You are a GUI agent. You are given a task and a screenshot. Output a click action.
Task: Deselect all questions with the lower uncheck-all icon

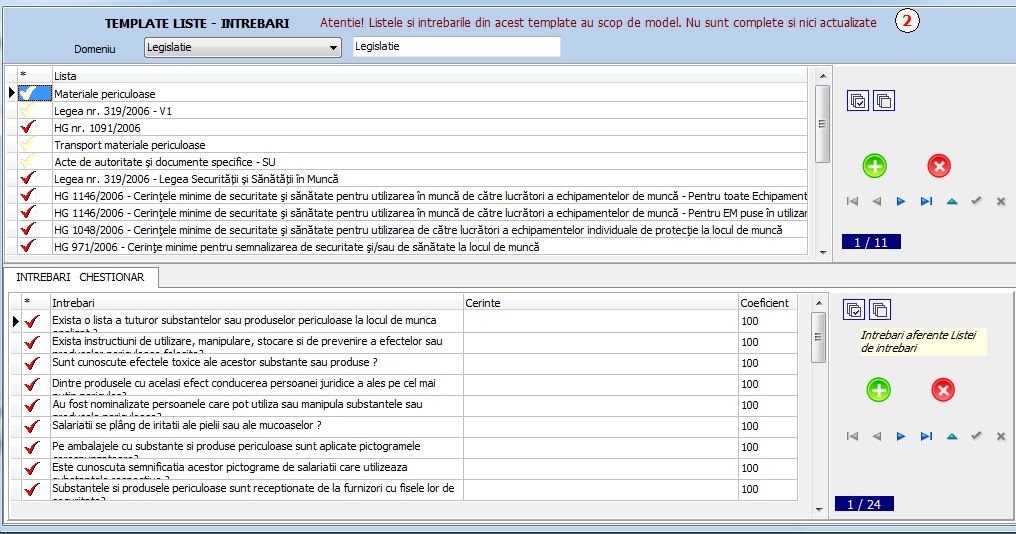(x=880, y=310)
